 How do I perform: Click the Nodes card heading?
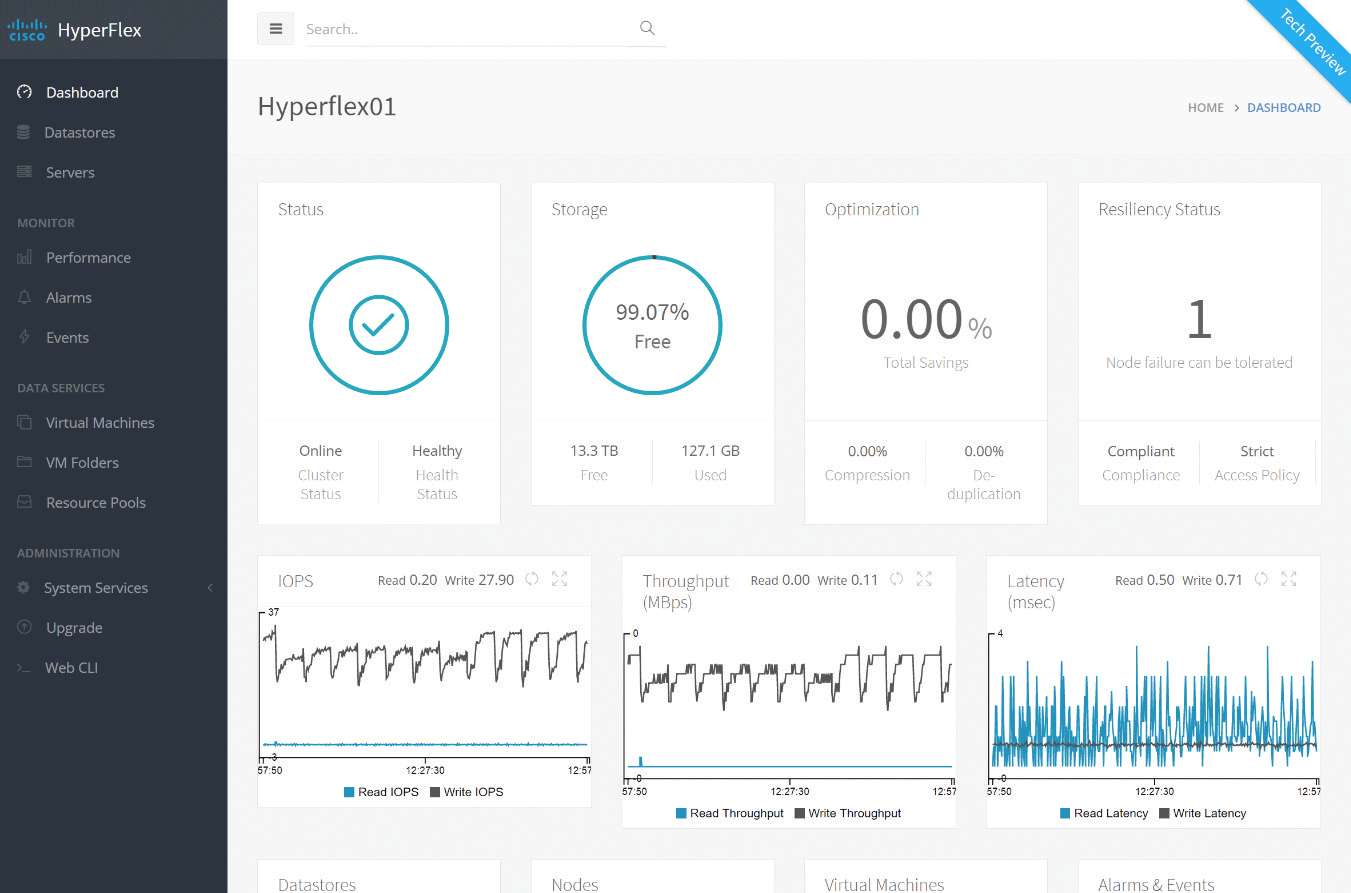[575, 884]
